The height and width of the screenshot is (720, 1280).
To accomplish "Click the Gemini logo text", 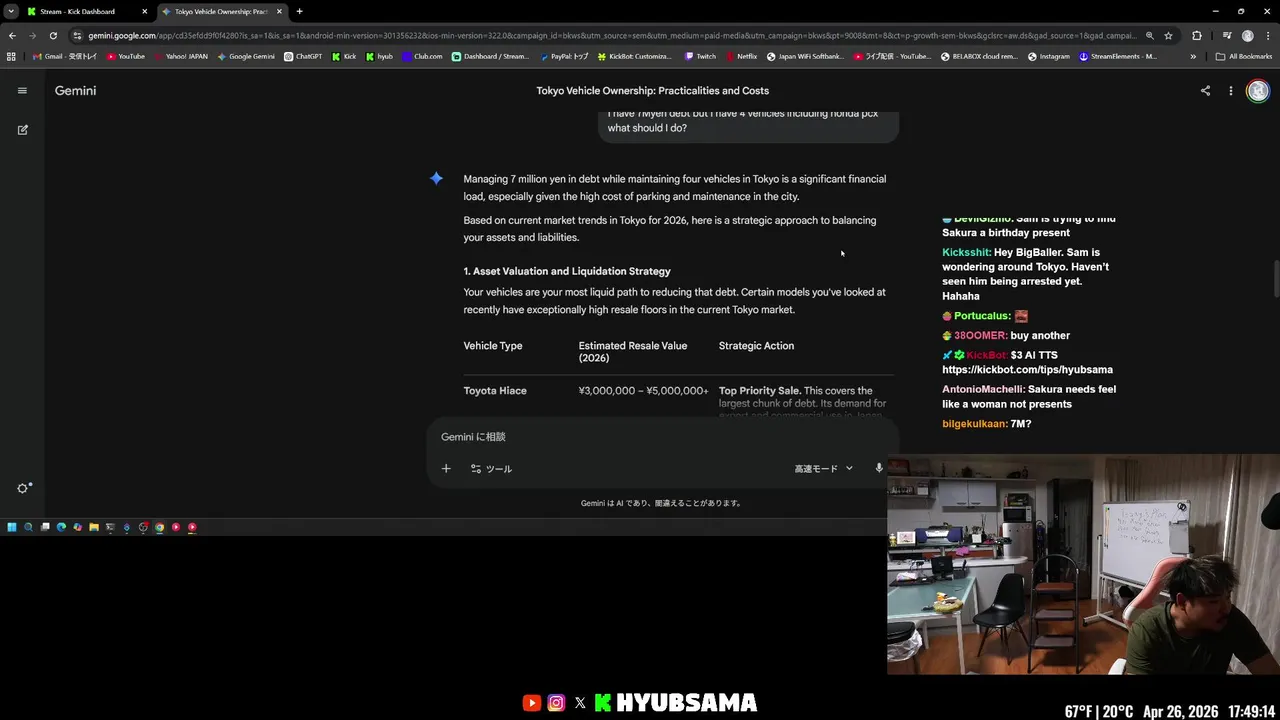I will tap(75, 90).
